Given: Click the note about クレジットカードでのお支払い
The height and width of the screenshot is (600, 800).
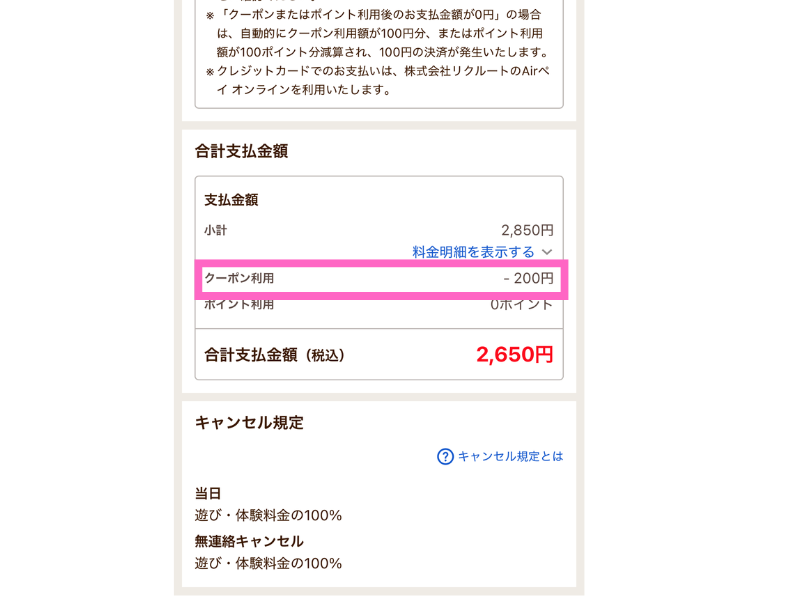Looking at the screenshot, I should point(378,80).
